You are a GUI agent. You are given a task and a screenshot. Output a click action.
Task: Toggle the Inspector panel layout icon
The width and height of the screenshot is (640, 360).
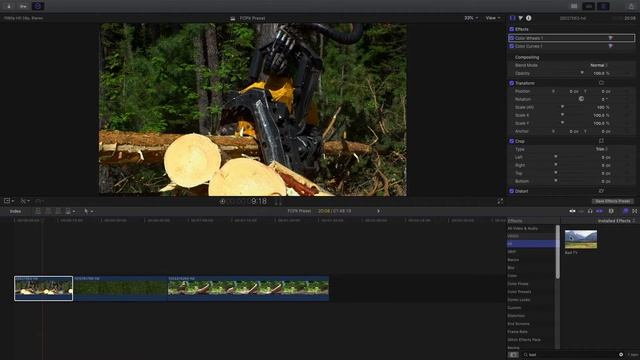point(603,6)
